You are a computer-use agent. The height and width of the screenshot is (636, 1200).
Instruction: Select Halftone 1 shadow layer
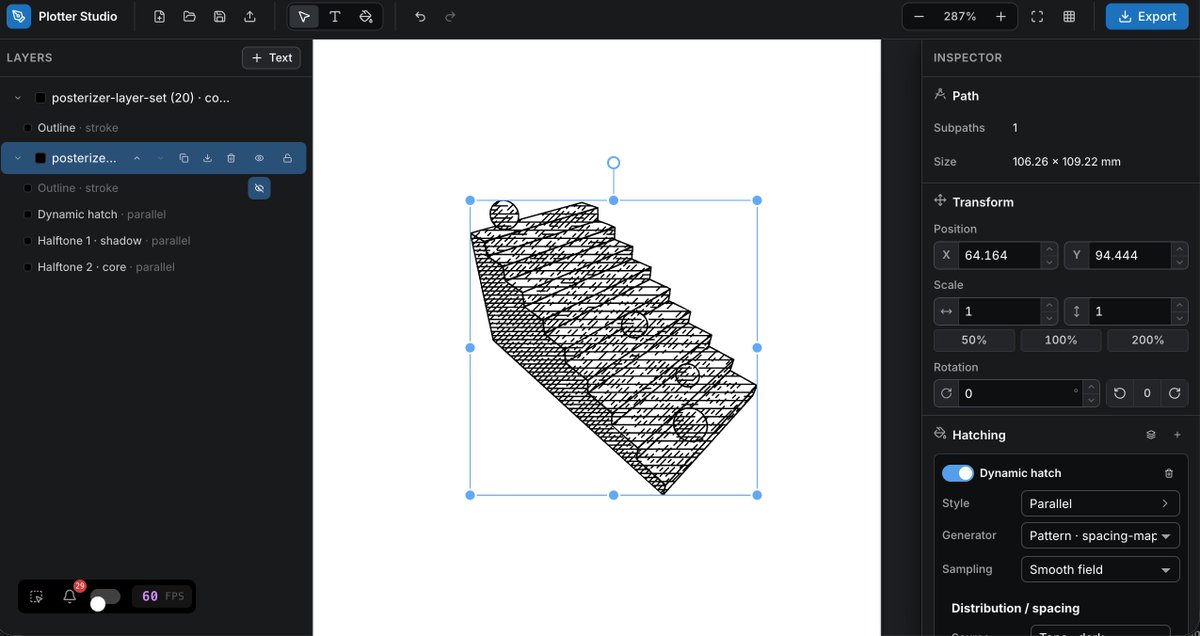coord(114,241)
